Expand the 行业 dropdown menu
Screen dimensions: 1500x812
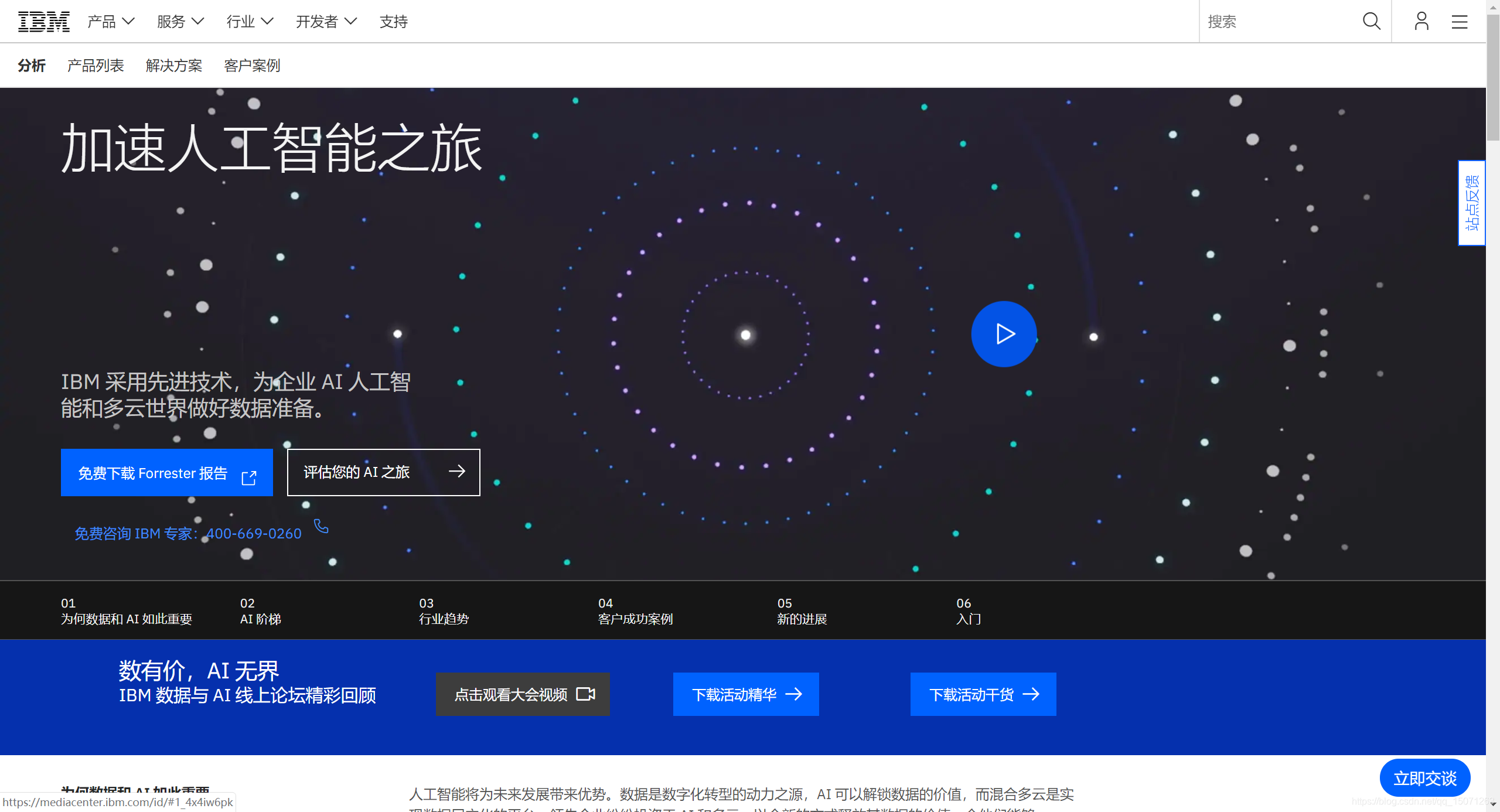click(x=250, y=22)
